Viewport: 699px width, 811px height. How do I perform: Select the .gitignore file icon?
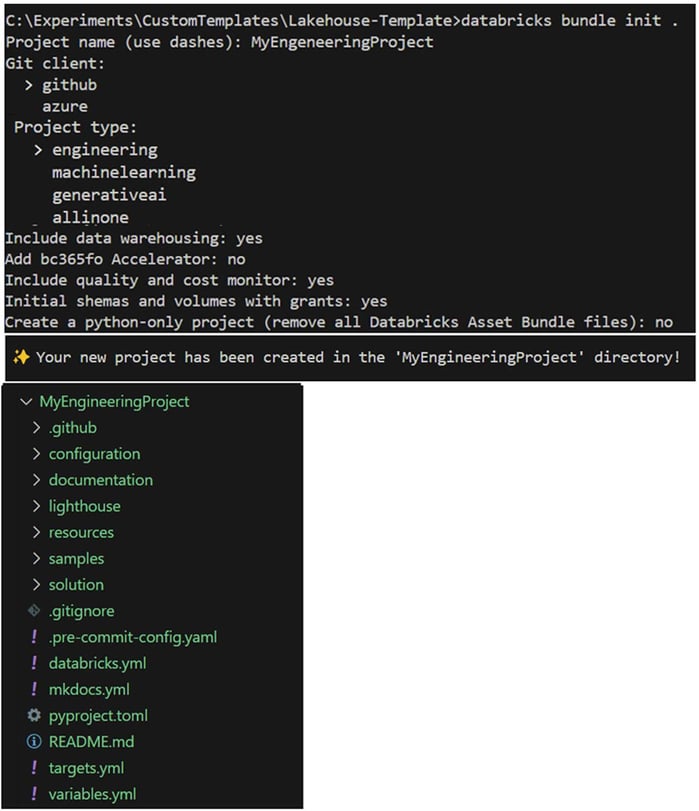coord(33,611)
